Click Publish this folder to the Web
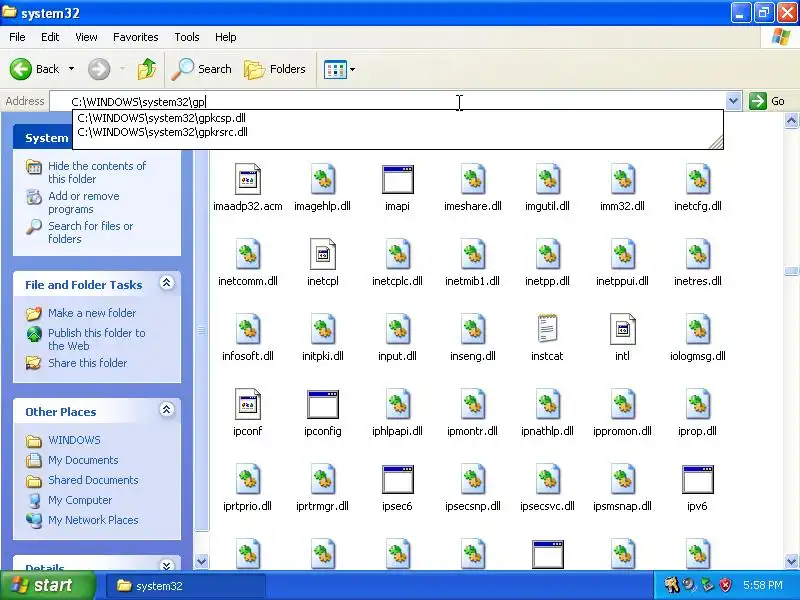The width and height of the screenshot is (800, 600). tap(96, 339)
